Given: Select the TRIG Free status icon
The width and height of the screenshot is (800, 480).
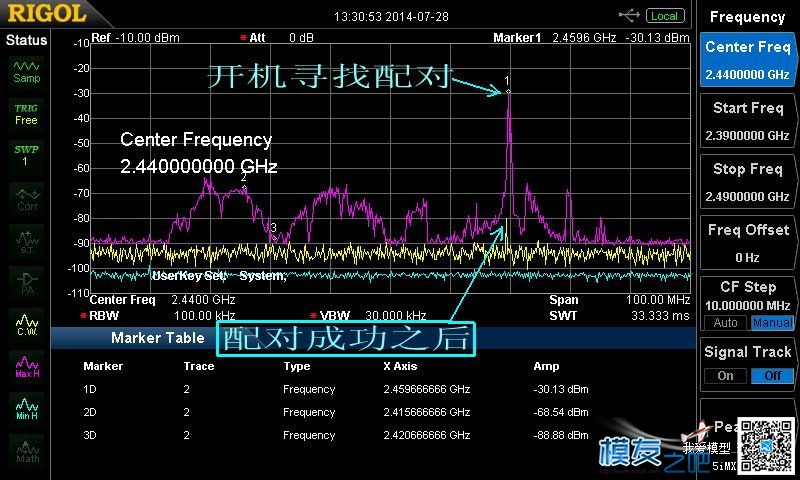Looking at the screenshot, I should point(27,114).
